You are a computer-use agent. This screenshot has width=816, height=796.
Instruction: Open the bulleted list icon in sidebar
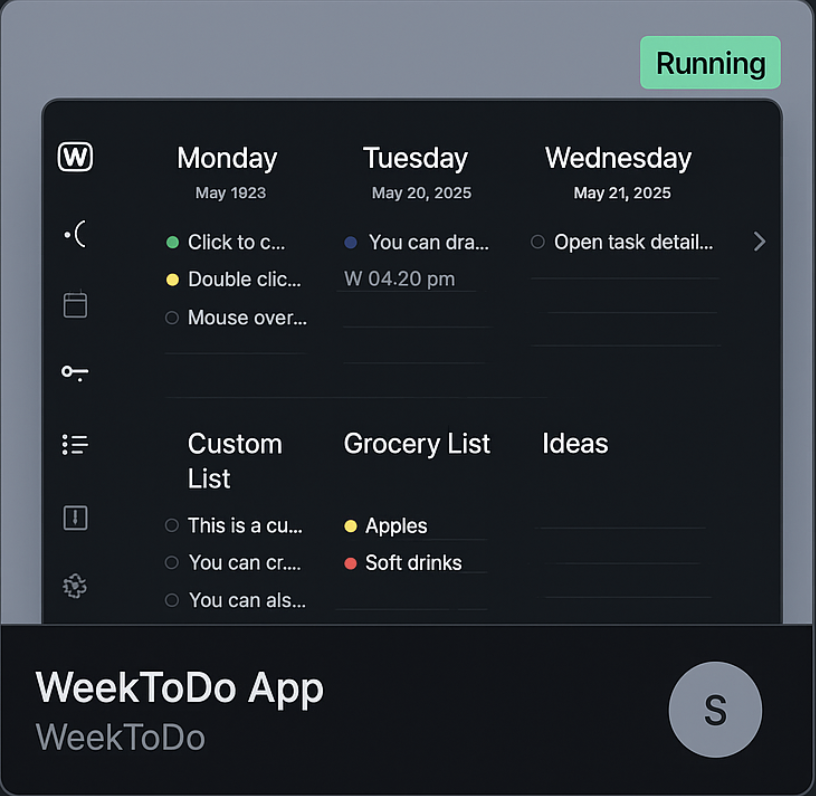pyautogui.click(x=75, y=445)
